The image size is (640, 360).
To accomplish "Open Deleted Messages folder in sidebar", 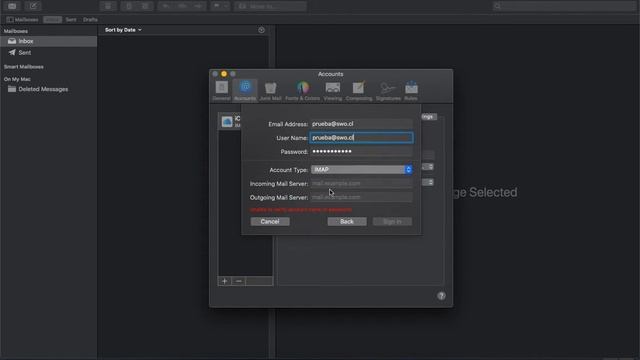I will pyautogui.click(x=49, y=89).
